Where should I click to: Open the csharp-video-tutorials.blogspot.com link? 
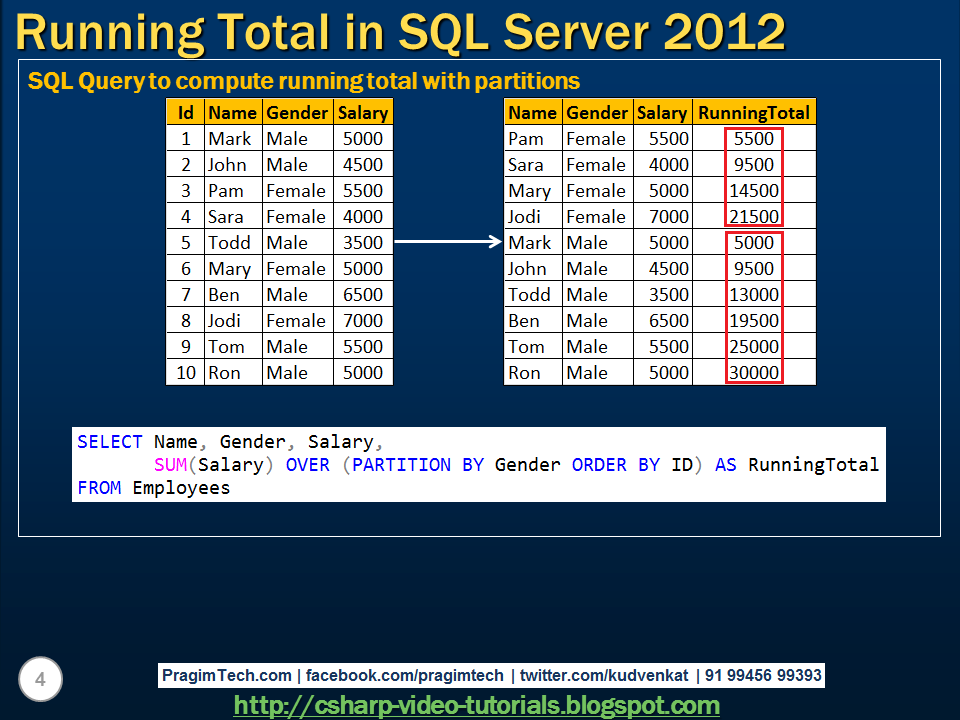480,703
